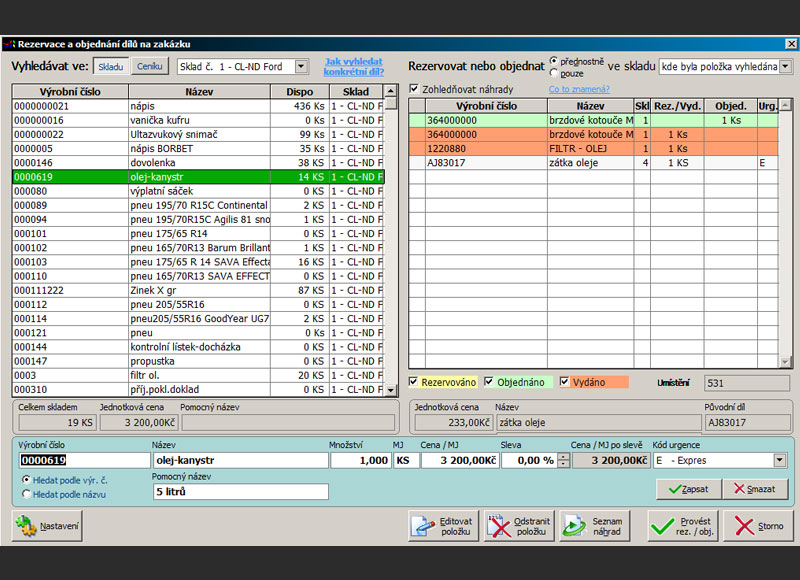
Task: Sort the stock list by Výrobní číslo header
Action: point(70,92)
